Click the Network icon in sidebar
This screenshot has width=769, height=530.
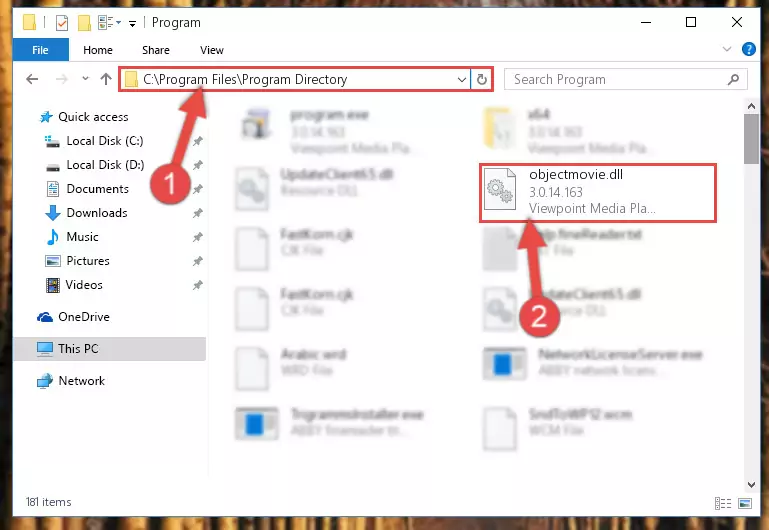45,381
